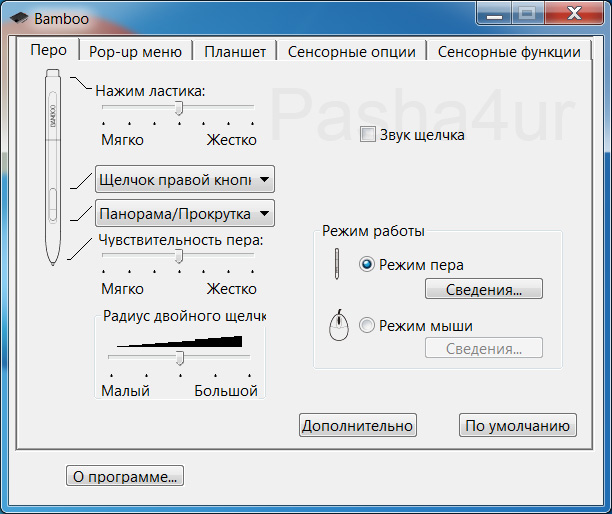Click the mouse icon beside Режим мыши
This screenshot has height=514, width=612.
(339, 325)
